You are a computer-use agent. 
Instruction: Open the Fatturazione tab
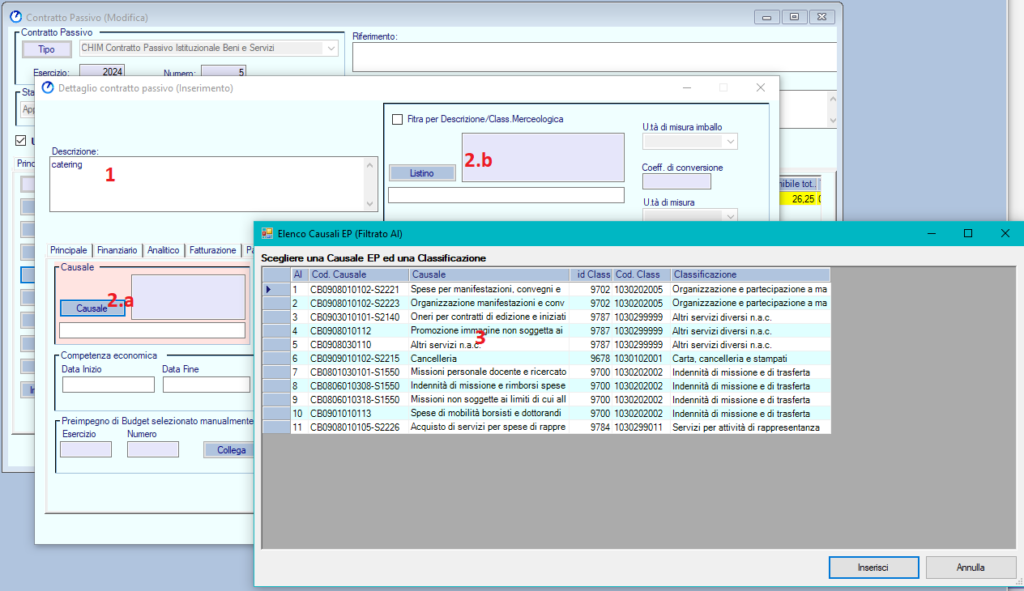coord(212,250)
